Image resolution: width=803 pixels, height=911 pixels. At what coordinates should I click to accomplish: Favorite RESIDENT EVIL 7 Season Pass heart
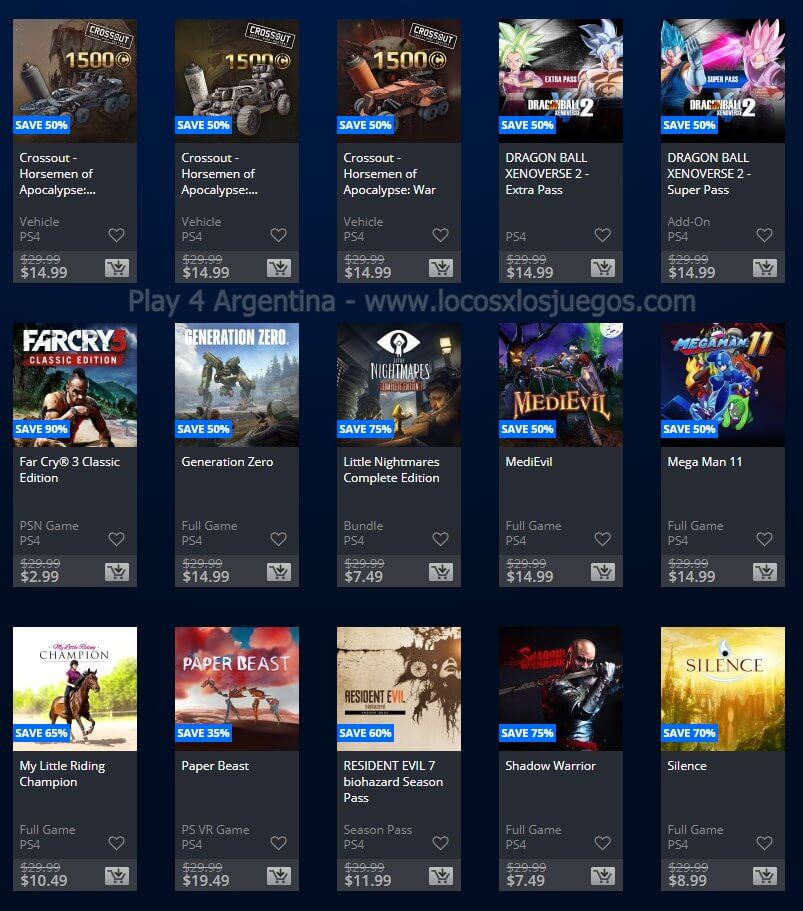pos(440,843)
